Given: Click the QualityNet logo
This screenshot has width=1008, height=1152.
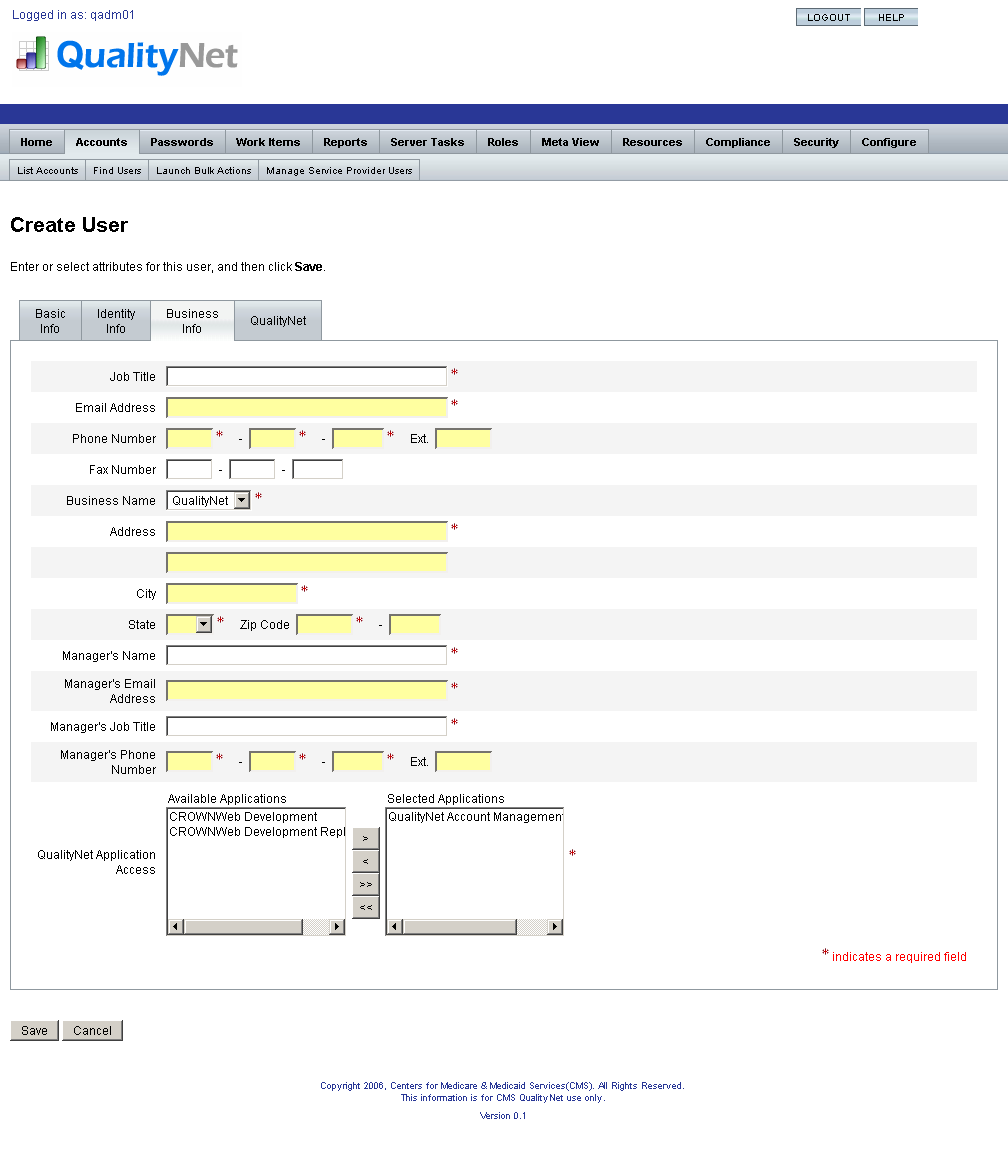Looking at the screenshot, I should 126,56.
